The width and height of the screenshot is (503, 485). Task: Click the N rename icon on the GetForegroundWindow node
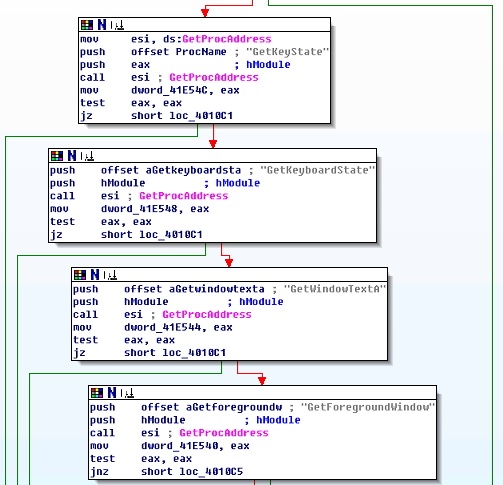click(112, 393)
